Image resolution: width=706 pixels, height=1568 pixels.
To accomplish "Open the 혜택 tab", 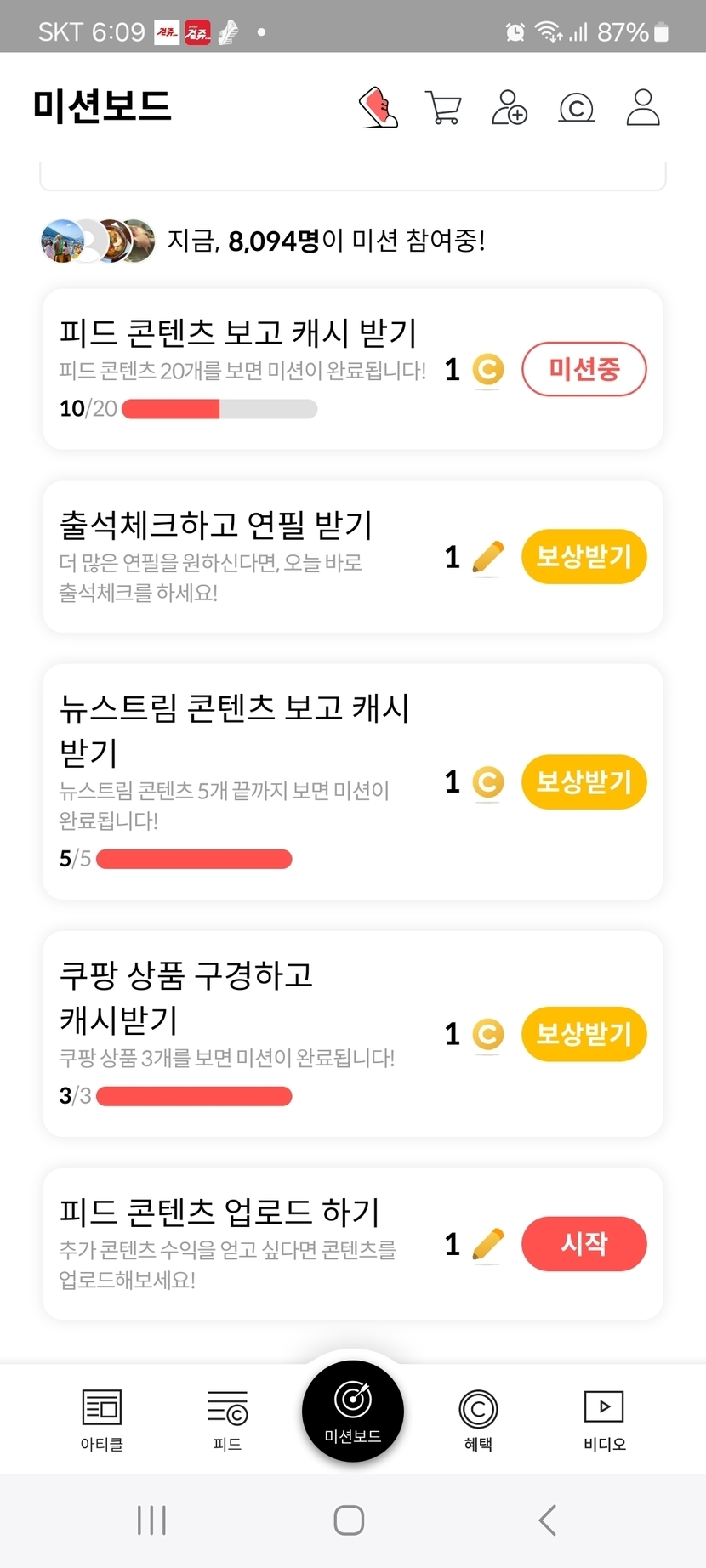I will (478, 1418).
